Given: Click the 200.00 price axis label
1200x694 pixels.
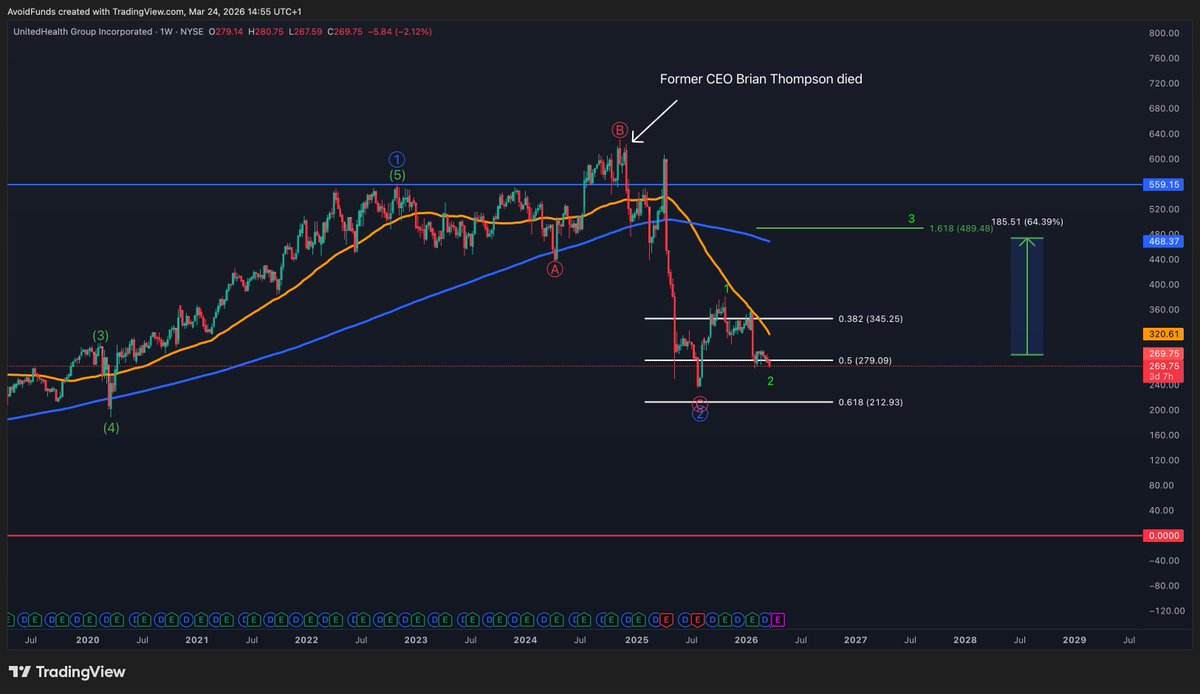Looking at the screenshot, I should coord(1166,411).
